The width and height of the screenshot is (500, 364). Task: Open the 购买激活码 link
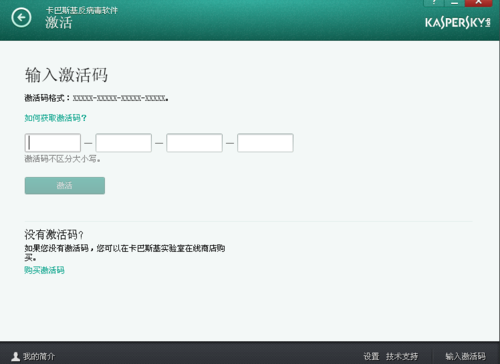click(x=44, y=270)
